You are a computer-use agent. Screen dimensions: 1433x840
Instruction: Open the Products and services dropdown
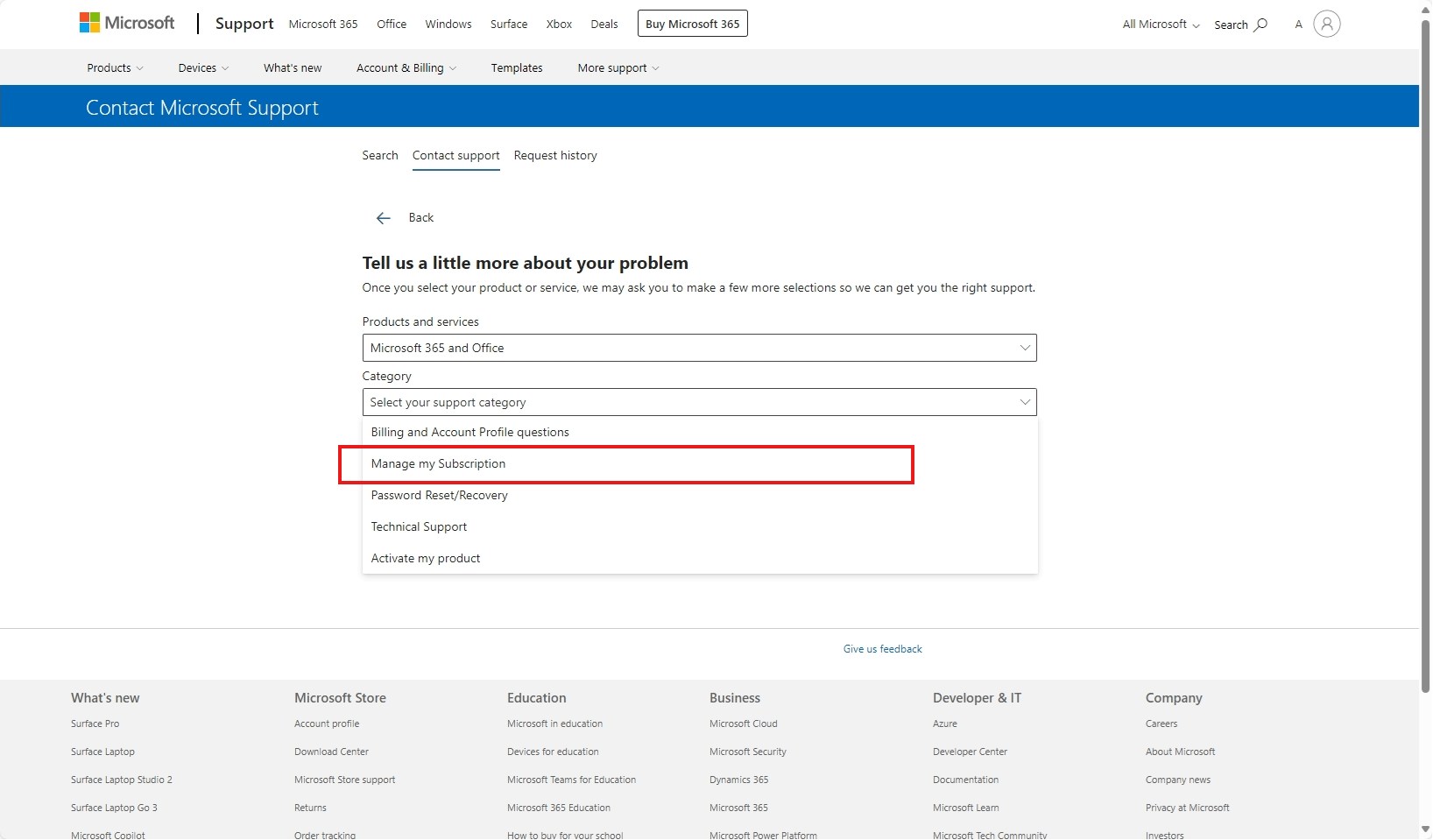pyautogui.click(x=699, y=348)
